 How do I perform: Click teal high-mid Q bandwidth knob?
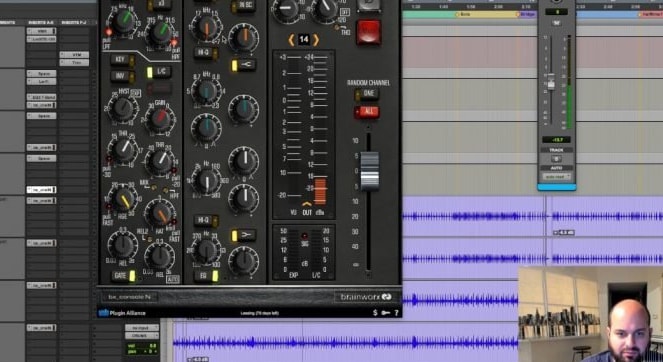206,129
